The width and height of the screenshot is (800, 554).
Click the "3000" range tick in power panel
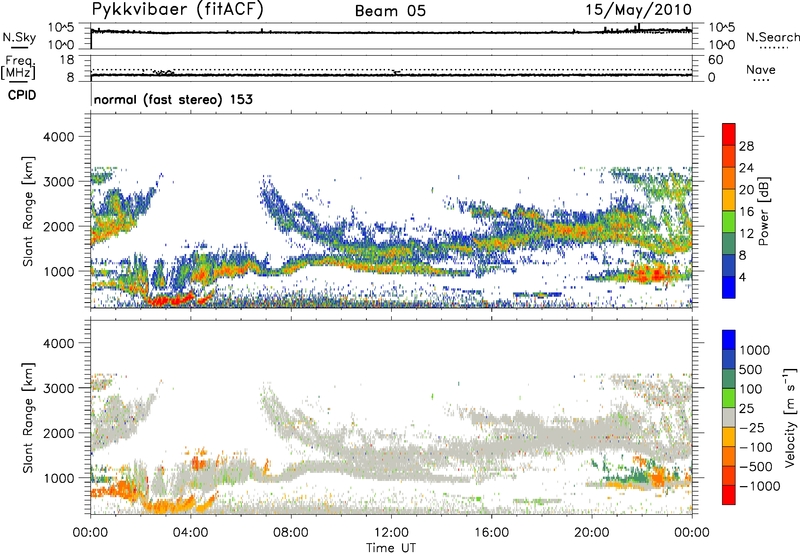(x=59, y=182)
